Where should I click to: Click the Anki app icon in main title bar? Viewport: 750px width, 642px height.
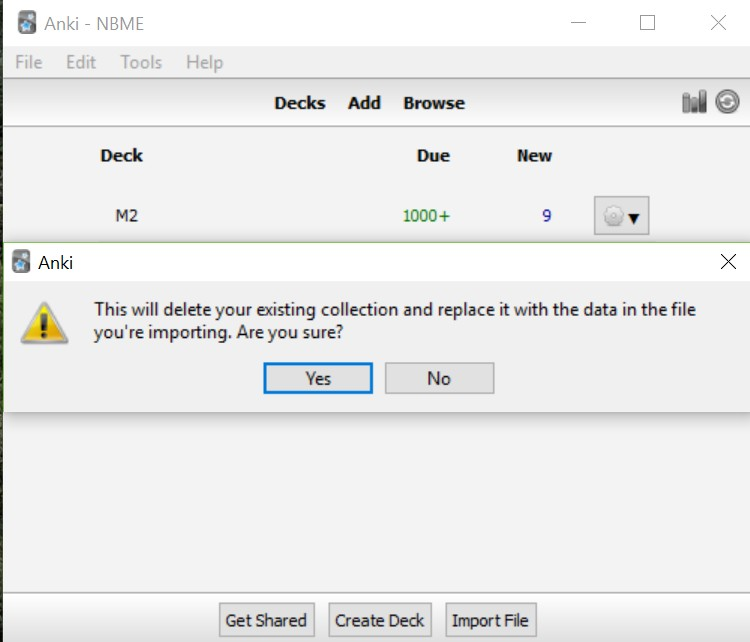(27, 22)
